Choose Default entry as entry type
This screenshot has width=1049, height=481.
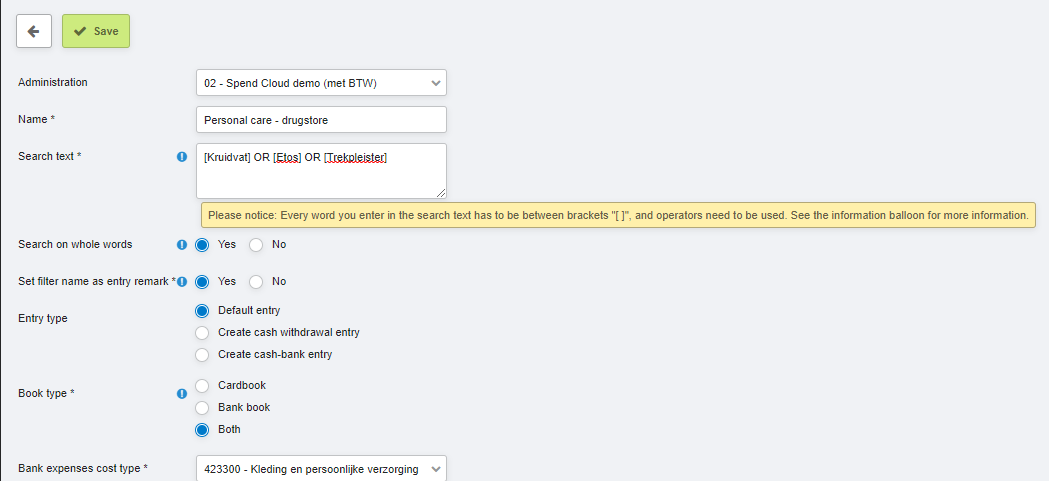[x=202, y=311]
